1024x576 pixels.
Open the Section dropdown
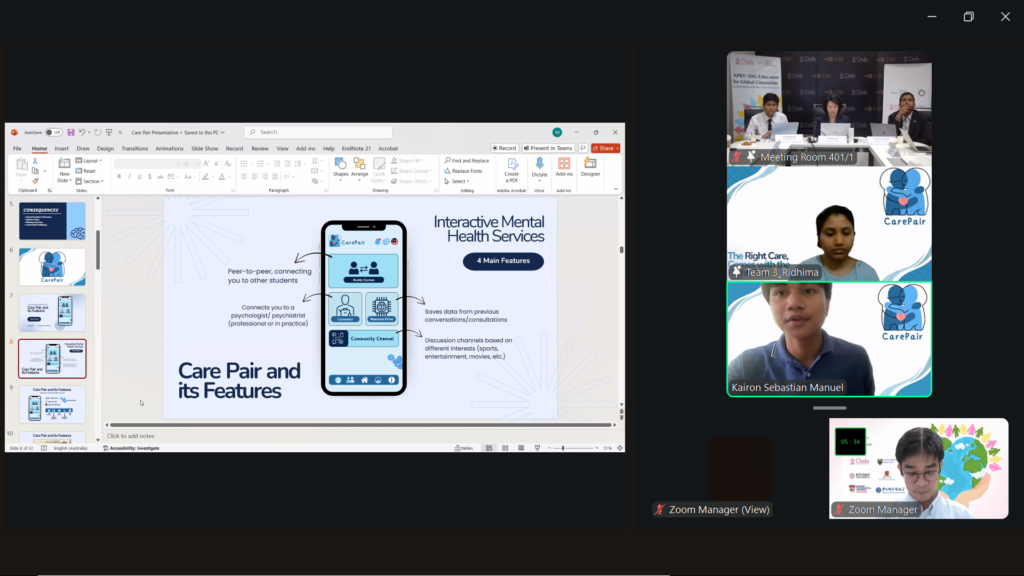pos(89,182)
